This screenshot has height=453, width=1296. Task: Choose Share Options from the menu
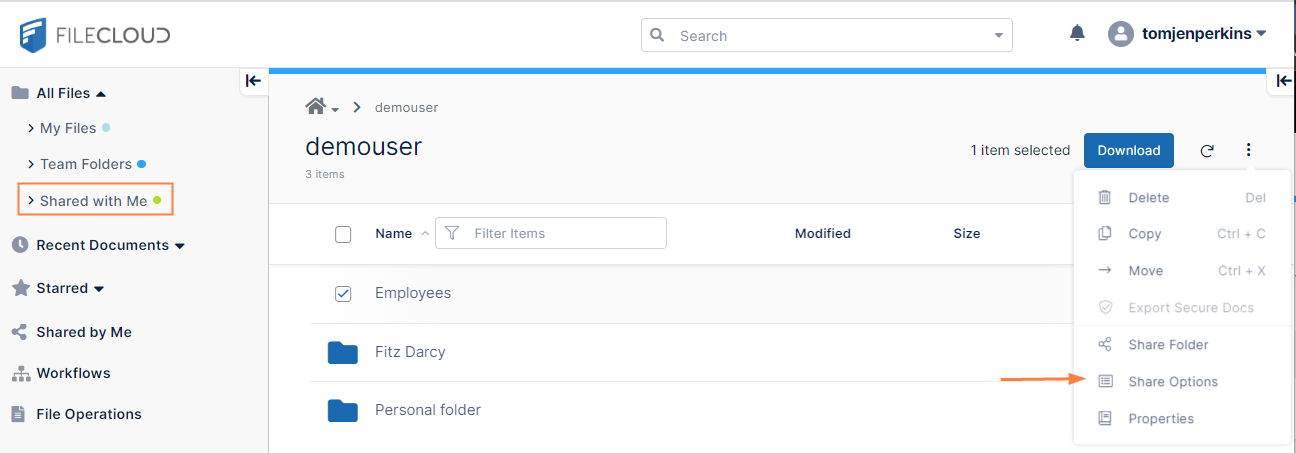pyautogui.click(x=1172, y=382)
